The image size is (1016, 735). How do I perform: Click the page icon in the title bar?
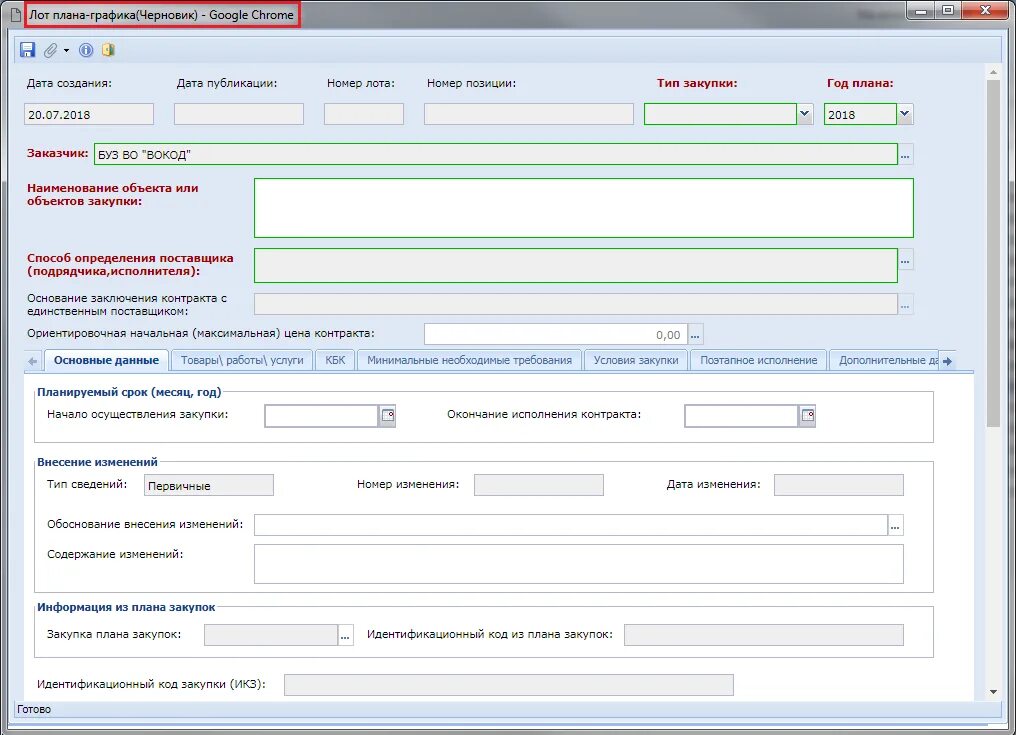tap(17, 14)
